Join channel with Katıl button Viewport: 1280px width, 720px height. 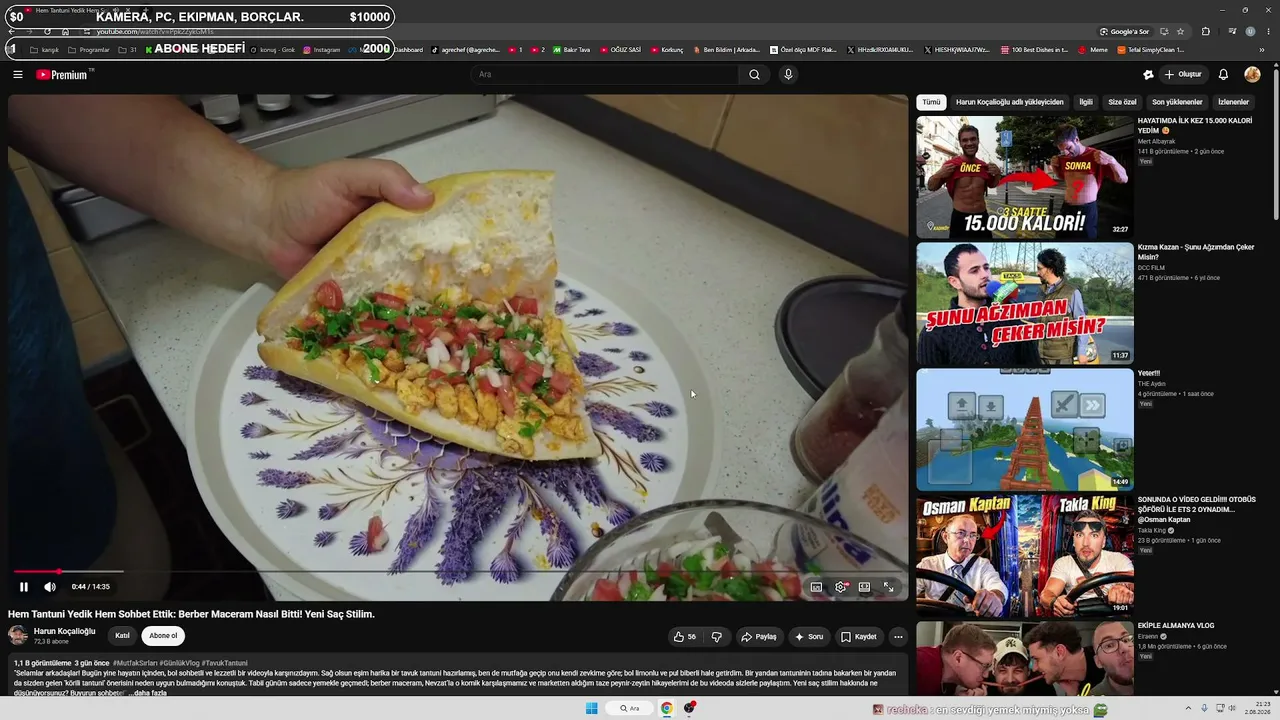tap(122, 635)
